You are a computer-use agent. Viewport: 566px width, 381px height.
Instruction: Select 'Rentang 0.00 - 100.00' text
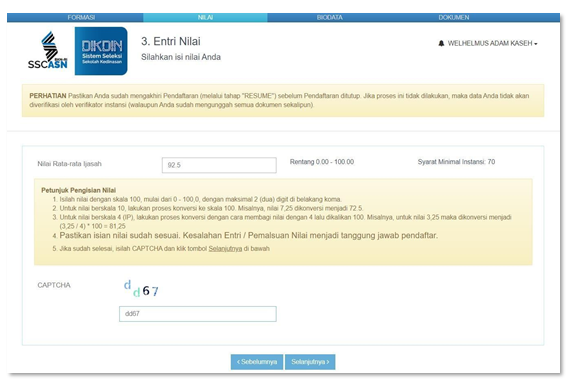[x=322, y=162]
